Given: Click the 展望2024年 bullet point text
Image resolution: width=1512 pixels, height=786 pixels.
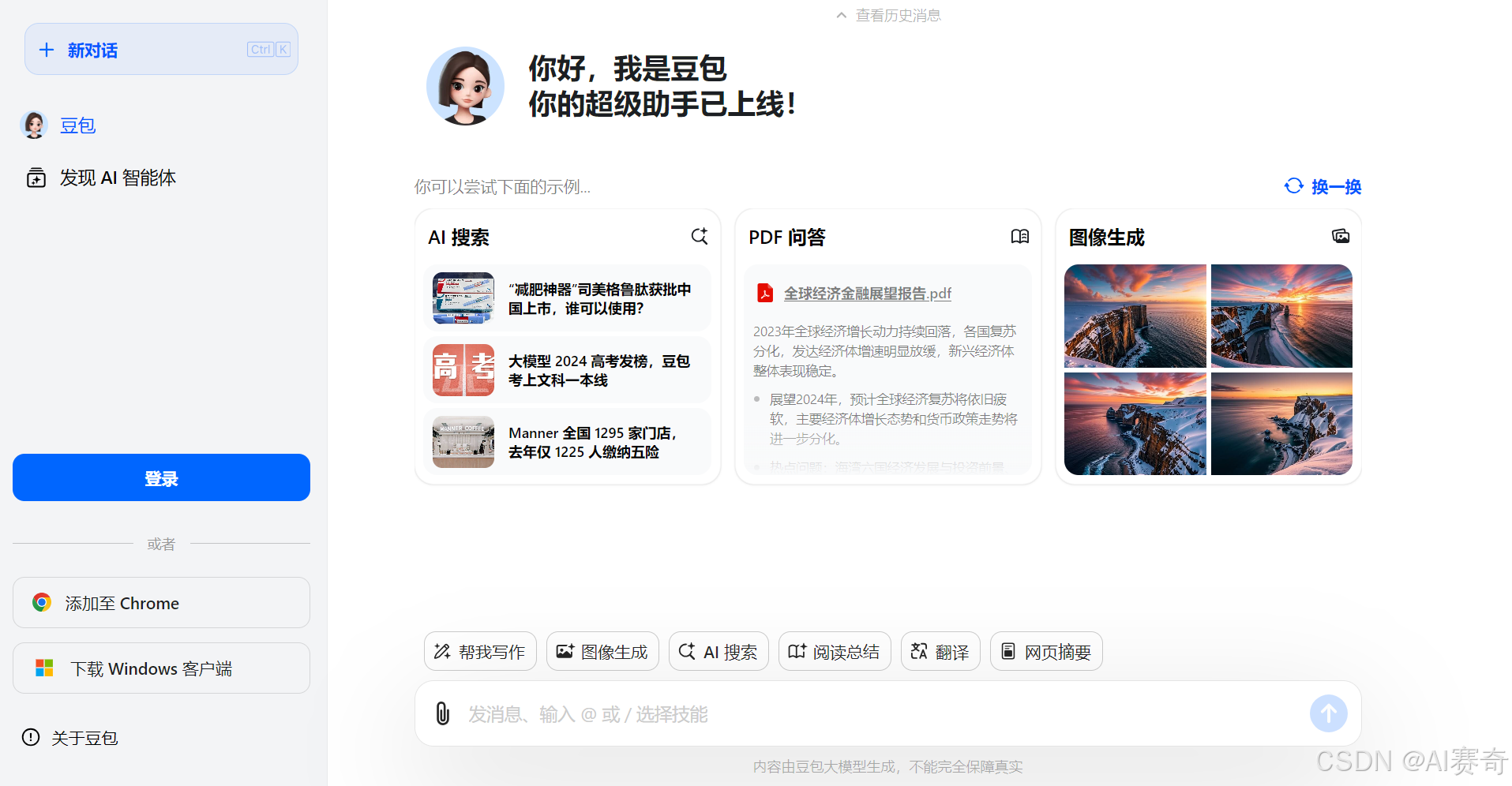Looking at the screenshot, I should [893, 419].
